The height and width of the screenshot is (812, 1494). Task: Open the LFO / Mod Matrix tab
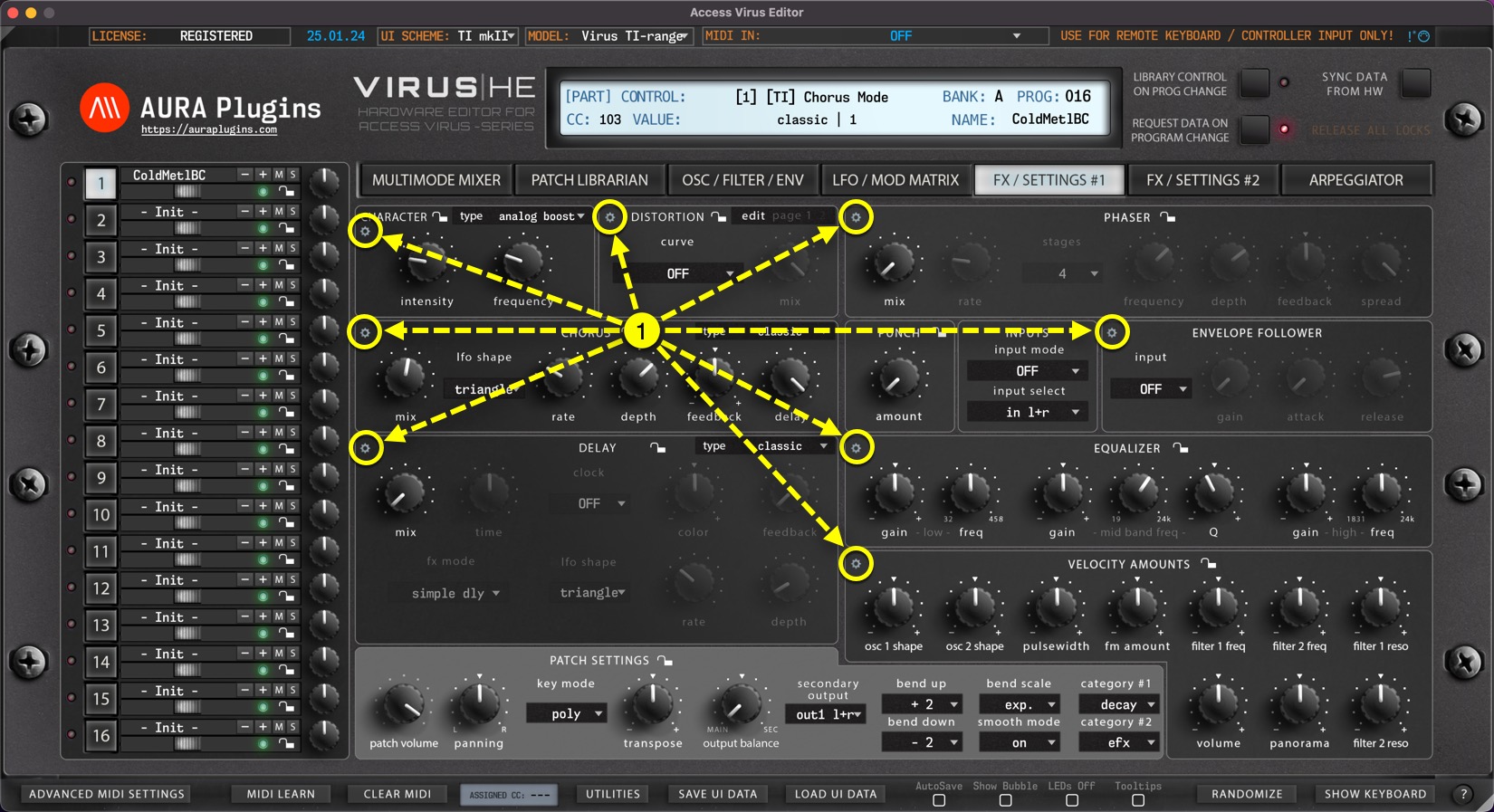[895, 180]
